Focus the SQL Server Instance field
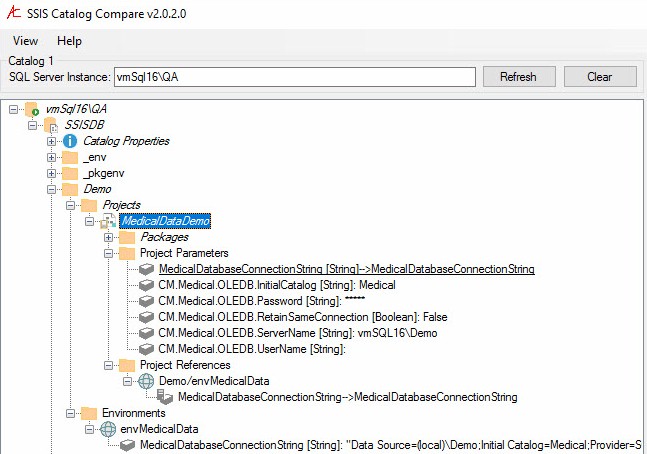 295,77
